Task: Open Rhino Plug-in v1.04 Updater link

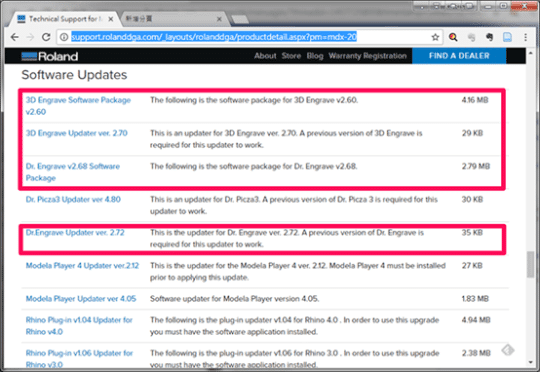Action: [79, 326]
